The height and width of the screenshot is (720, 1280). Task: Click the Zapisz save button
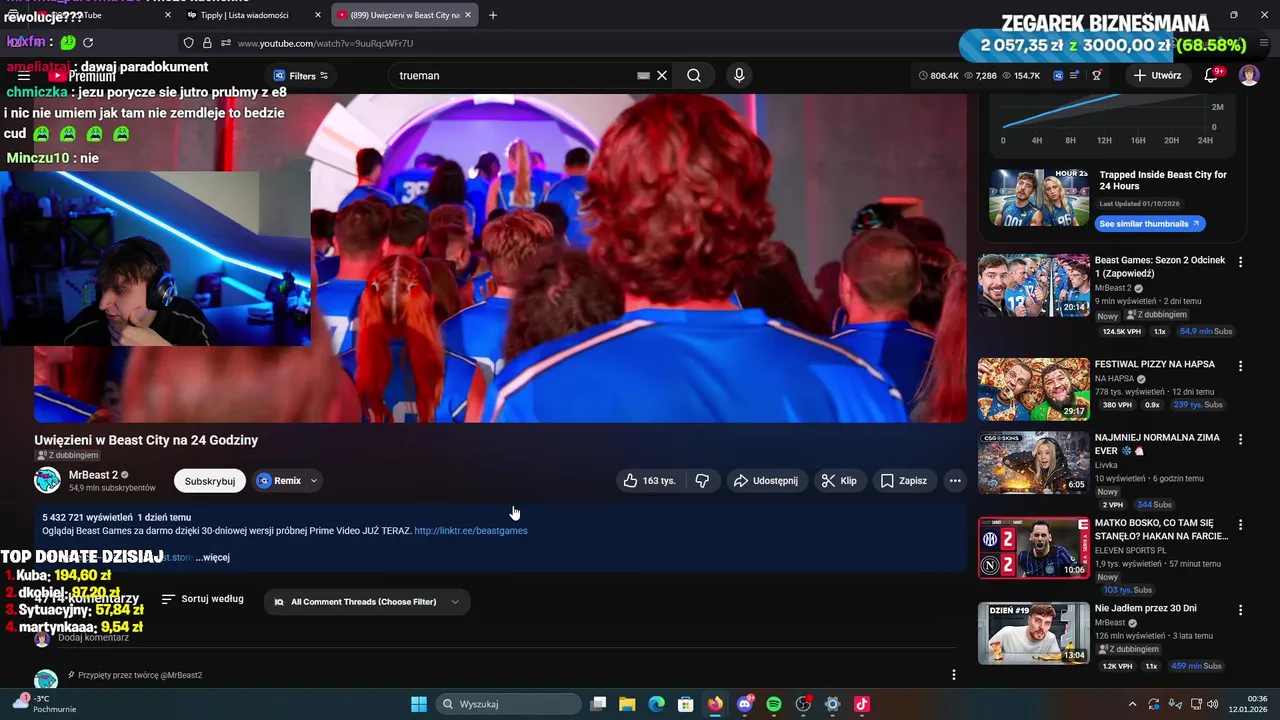[904, 481]
